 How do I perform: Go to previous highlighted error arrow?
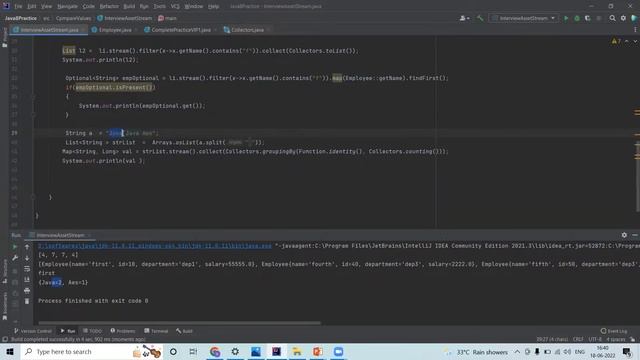pos(627,41)
